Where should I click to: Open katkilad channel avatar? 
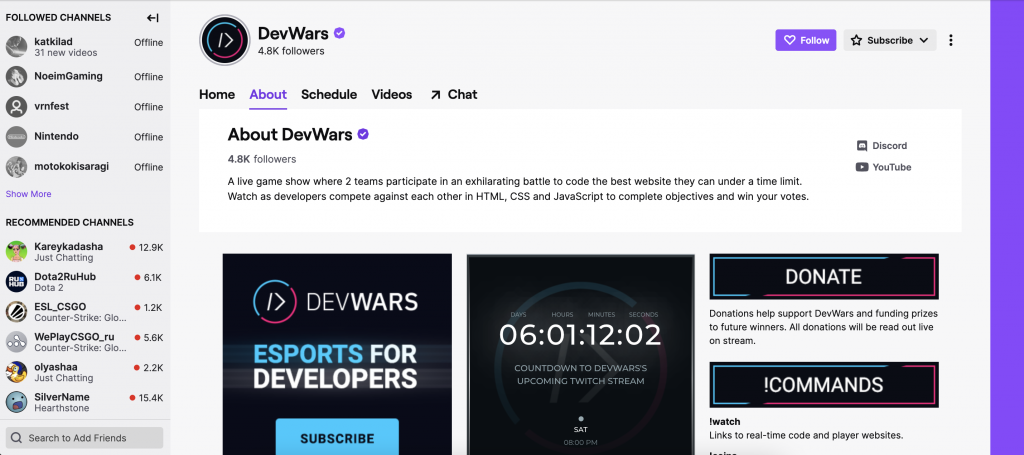pyautogui.click(x=16, y=46)
